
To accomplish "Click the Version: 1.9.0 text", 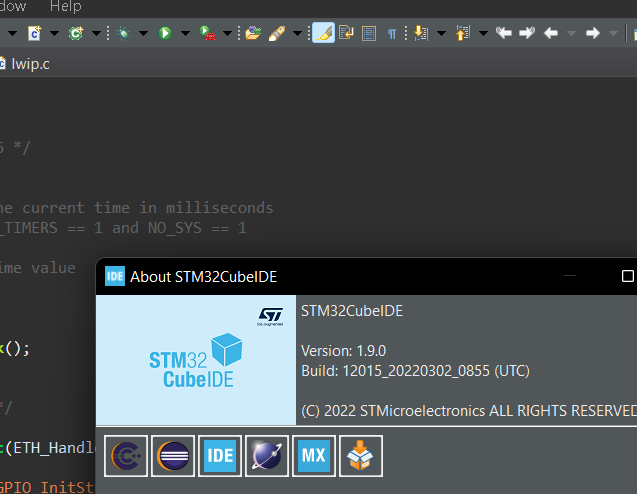I will [x=343, y=351].
